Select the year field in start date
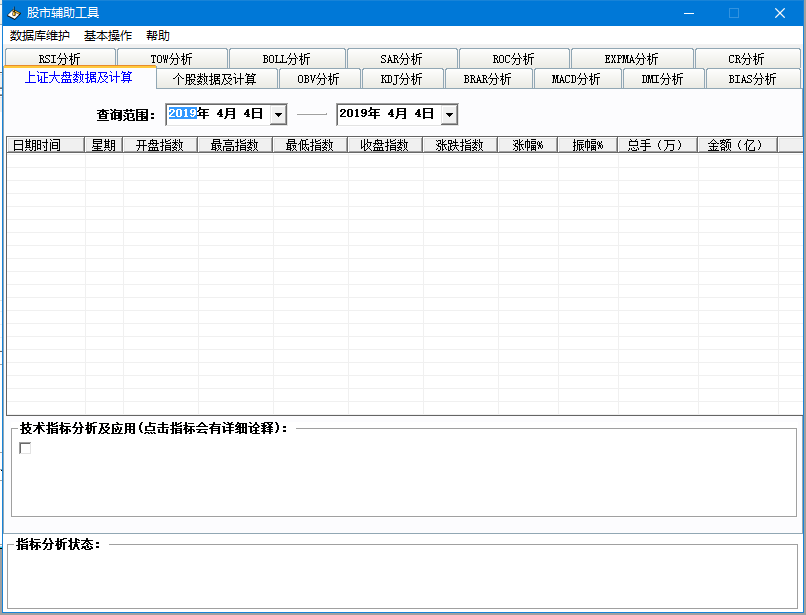 click(182, 114)
